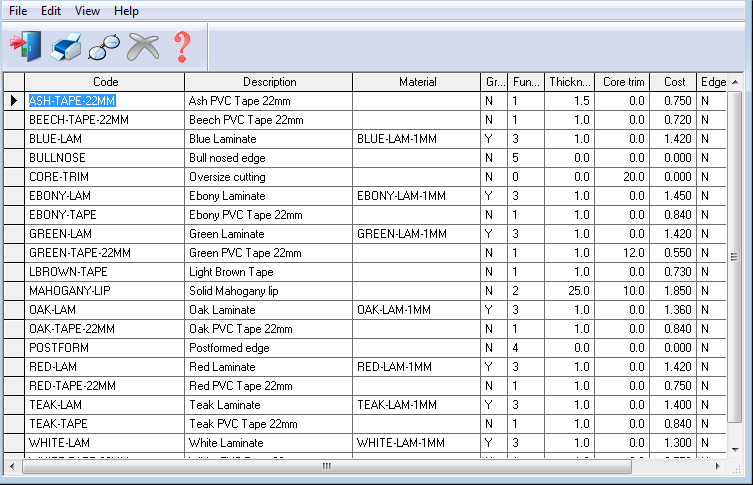Open the Edit menu

click(51, 10)
